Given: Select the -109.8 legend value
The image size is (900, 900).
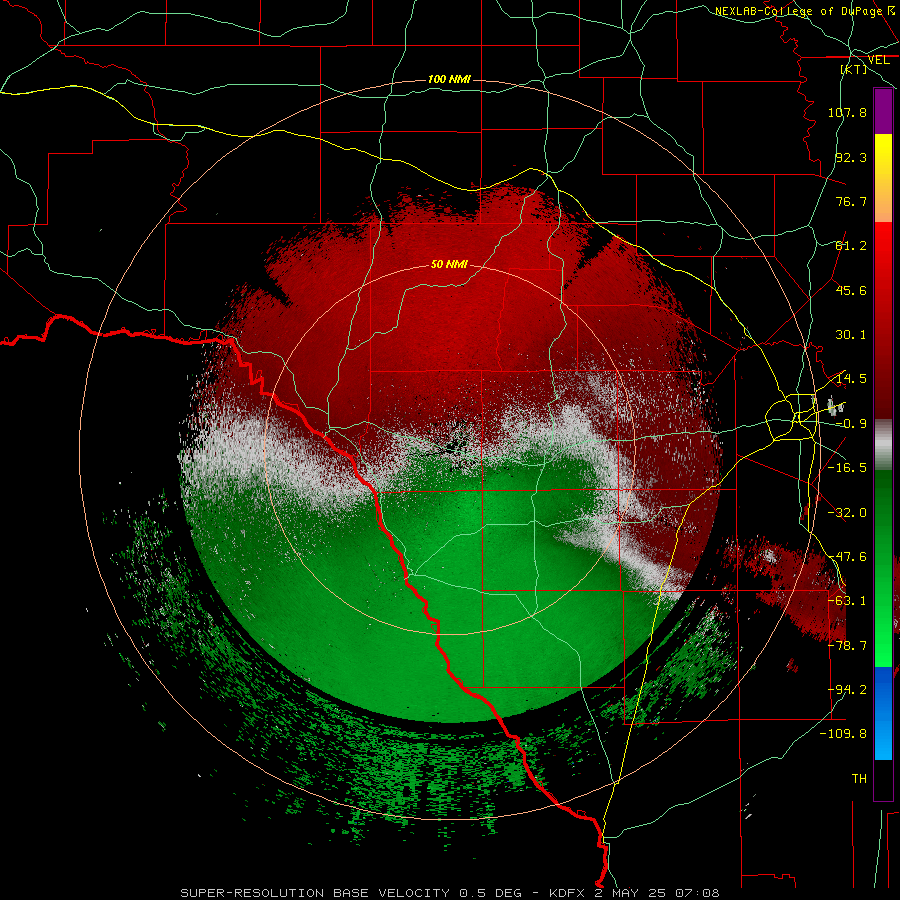Looking at the screenshot, I should (843, 734).
